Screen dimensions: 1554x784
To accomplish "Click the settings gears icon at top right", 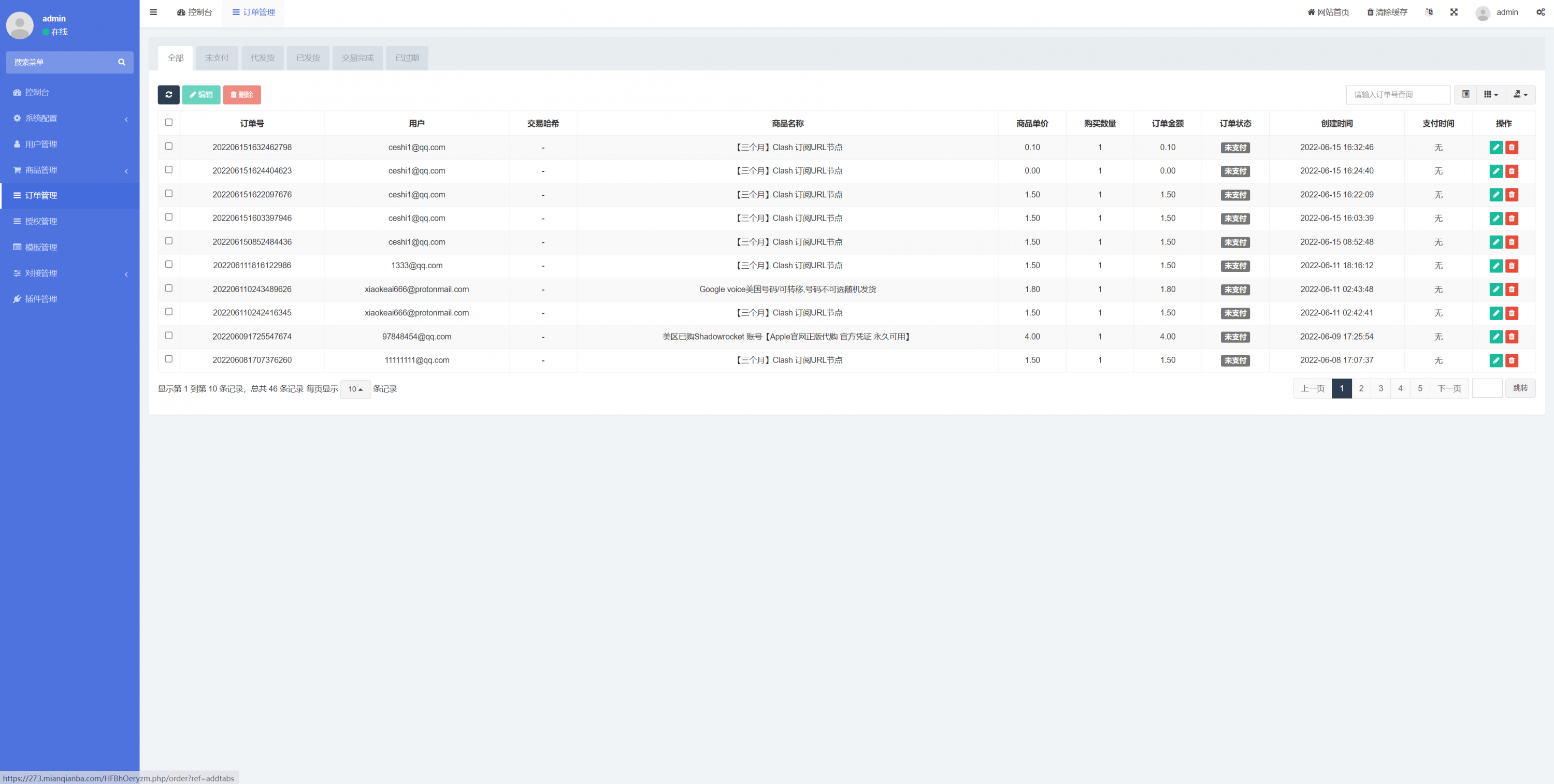I will coord(1540,12).
